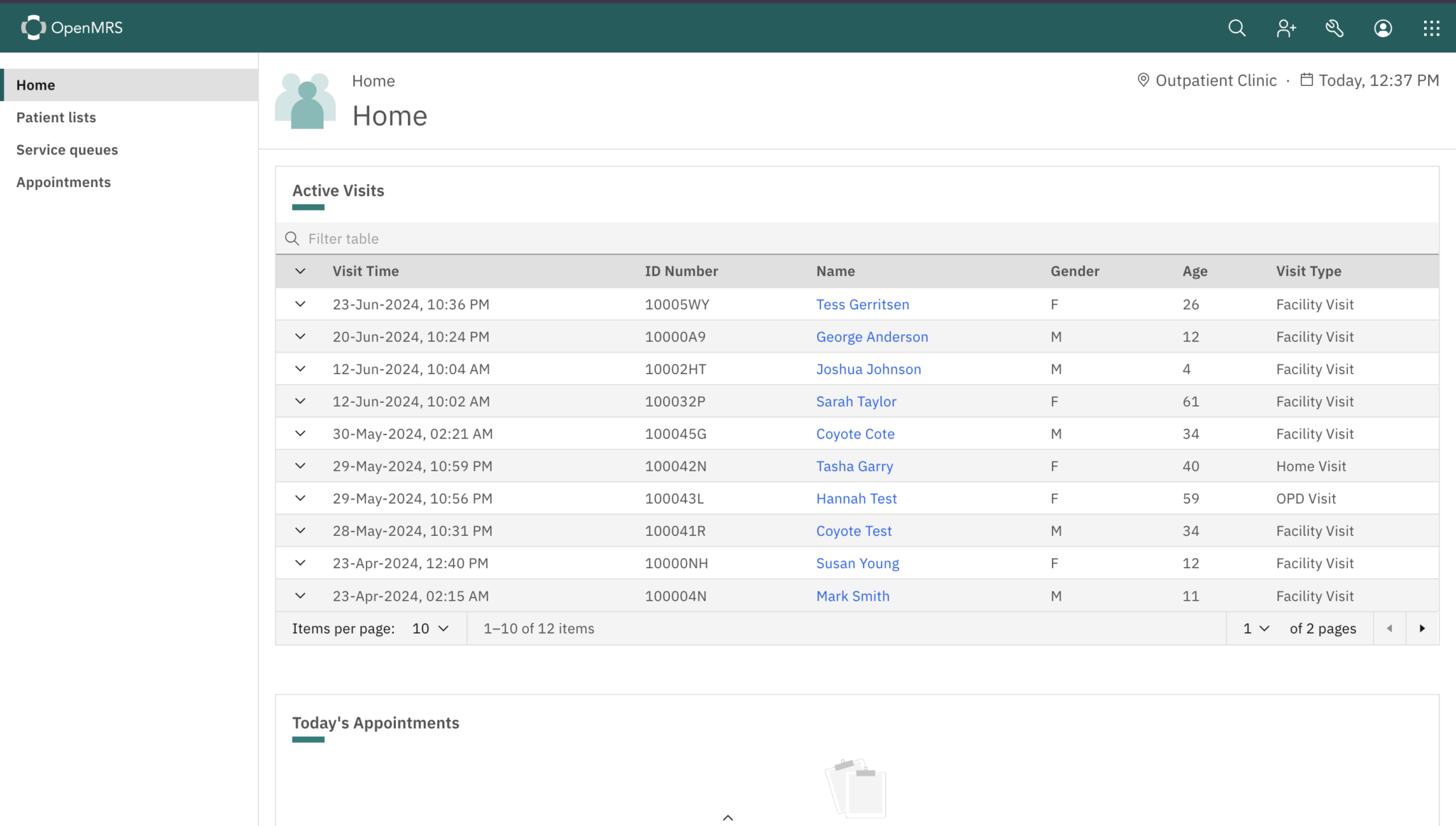This screenshot has width=1456, height=826.
Task: Open the patient search icon
Action: tap(1237, 28)
